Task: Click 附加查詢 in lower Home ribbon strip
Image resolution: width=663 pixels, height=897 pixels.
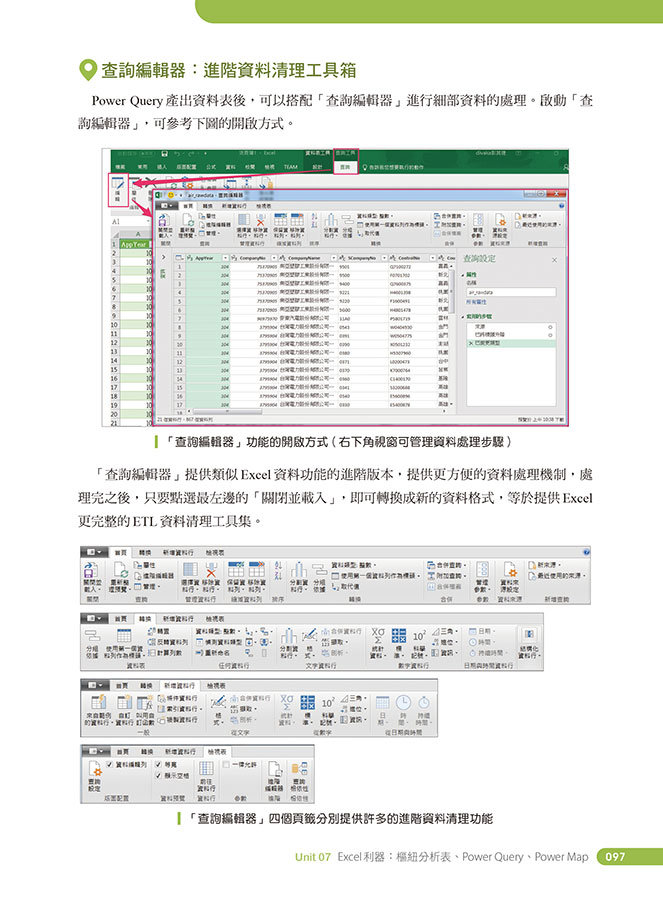Action: [448, 575]
